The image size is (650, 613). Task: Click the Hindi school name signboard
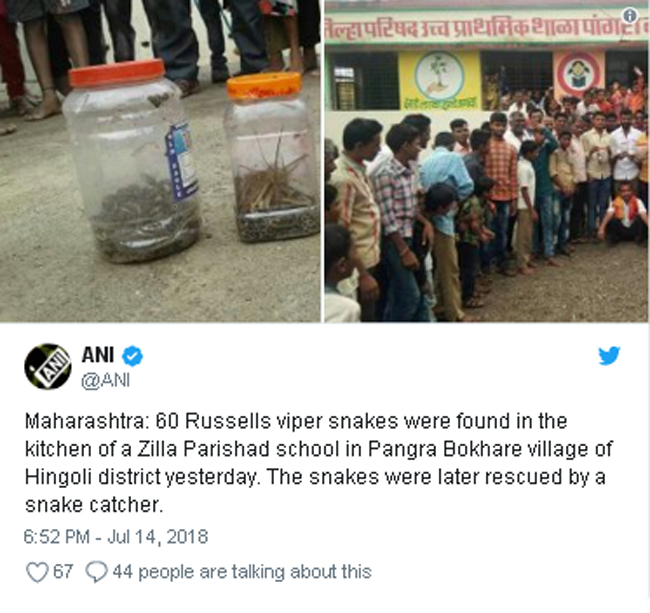(485, 28)
